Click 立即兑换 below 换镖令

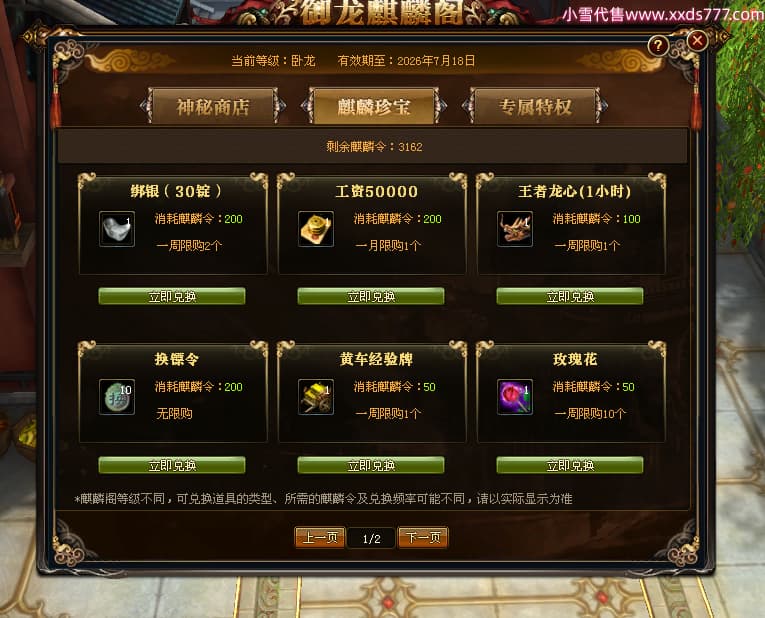[x=172, y=465]
